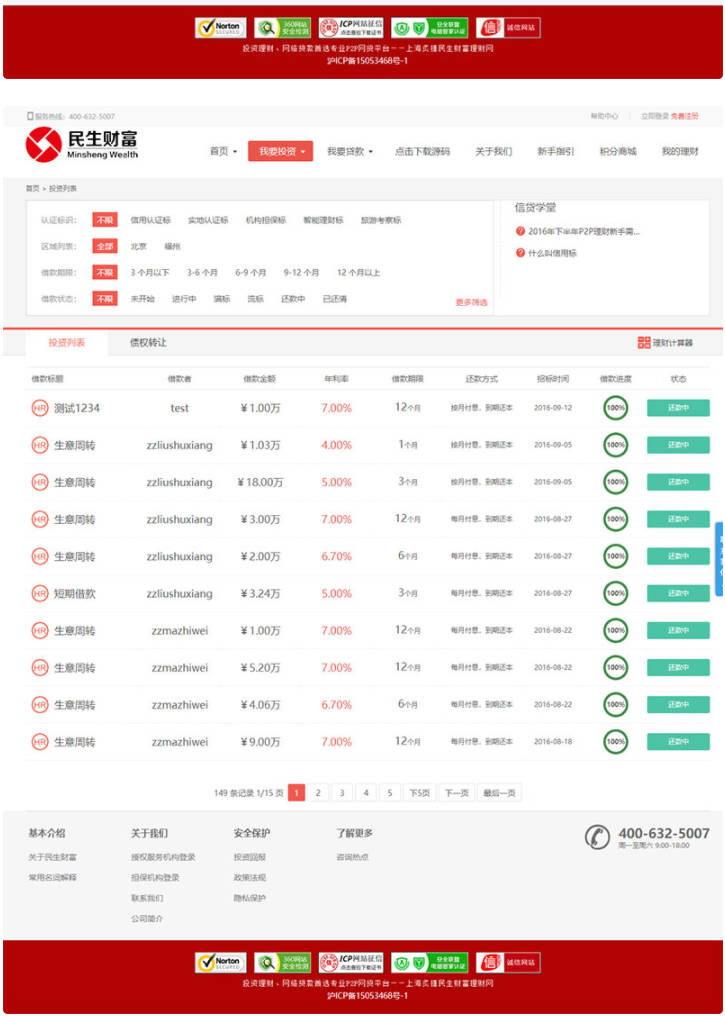The image size is (725, 1016).
Task: Filter by 机构担保标
Action: (x=266, y=220)
